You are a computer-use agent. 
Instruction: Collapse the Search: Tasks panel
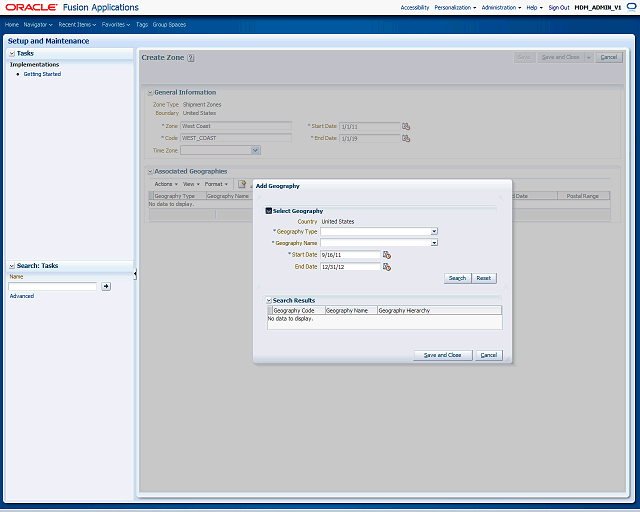[x=12, y=266]
